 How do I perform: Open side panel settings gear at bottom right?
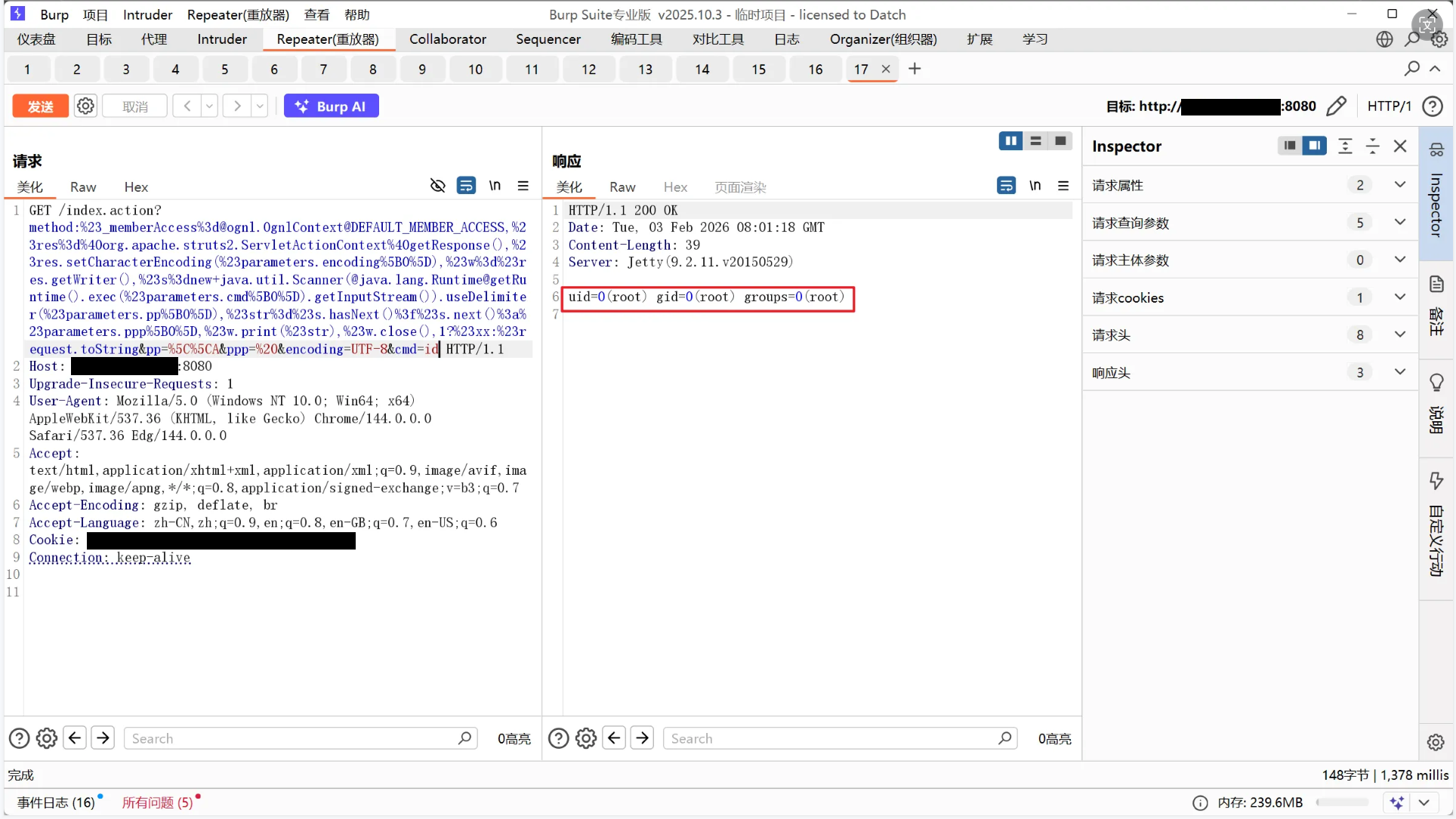pyautogui.click(x=1436, y=742)
